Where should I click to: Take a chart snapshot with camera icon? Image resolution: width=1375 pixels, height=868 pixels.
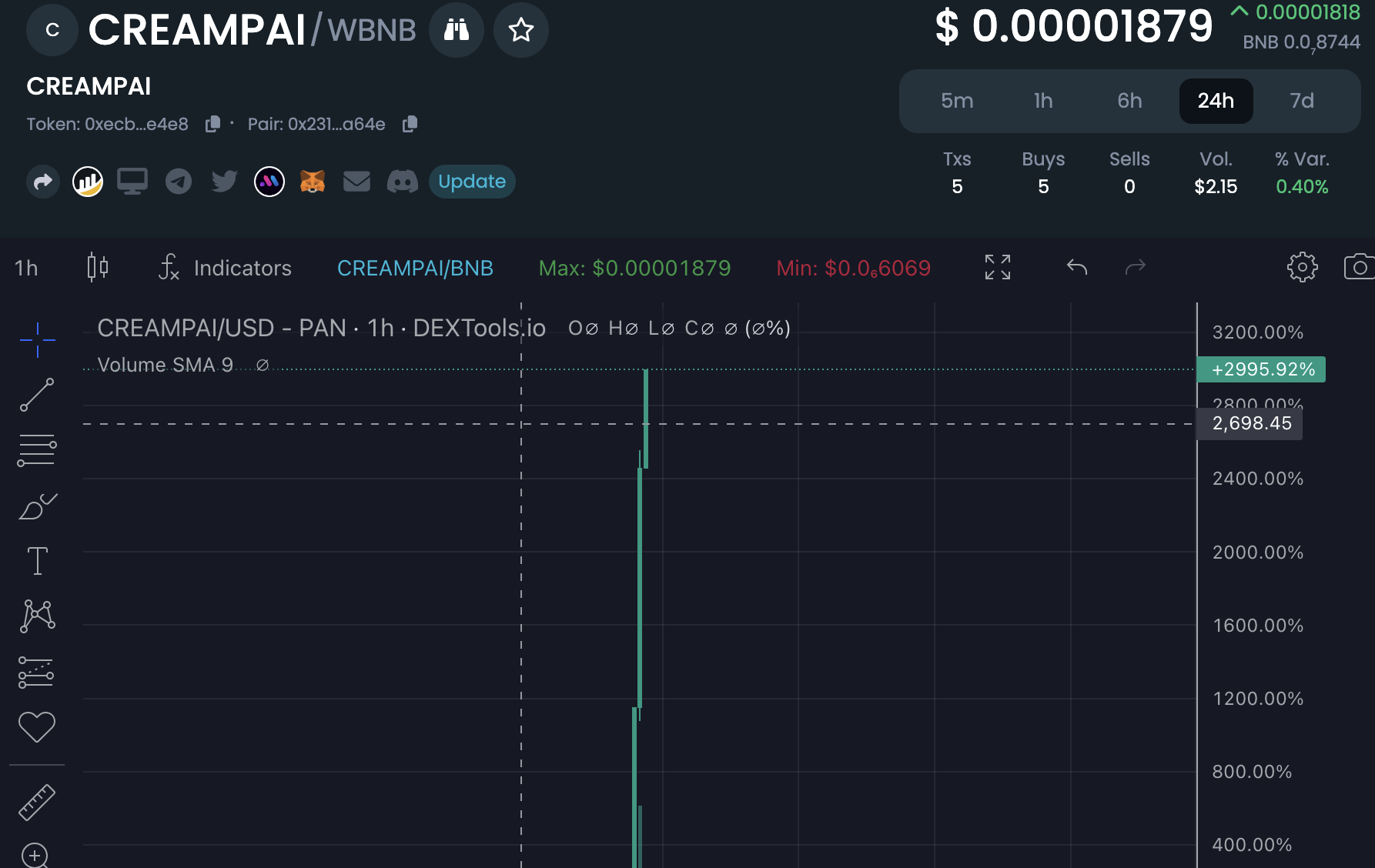(1360, 267)
